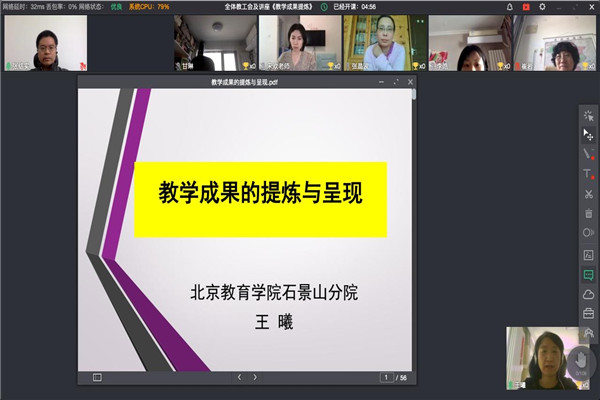The image size is (600, 400).
Task: Click the trophy icon on 甘琳's tile
Action: pos(246,66)
